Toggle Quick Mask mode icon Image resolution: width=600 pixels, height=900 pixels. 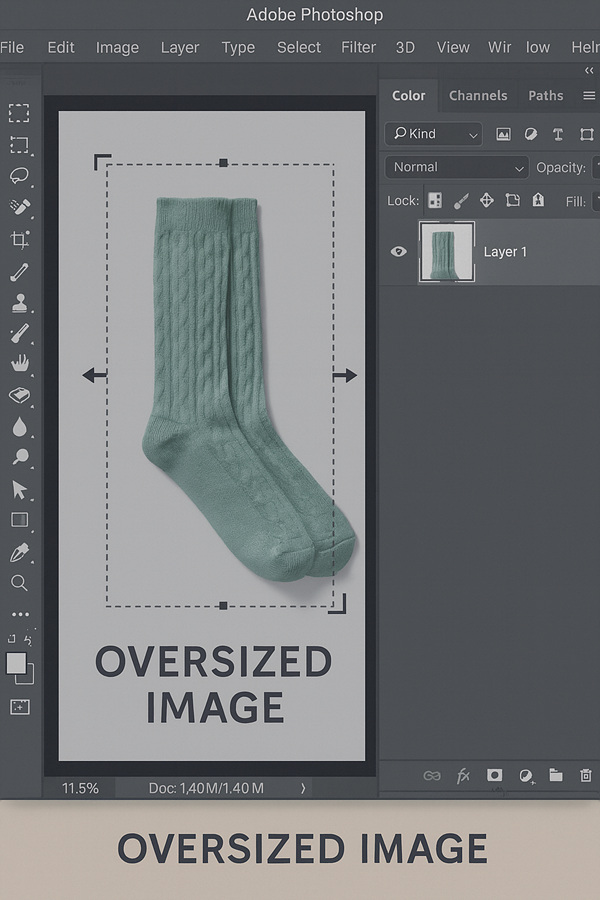click(20, 707)
